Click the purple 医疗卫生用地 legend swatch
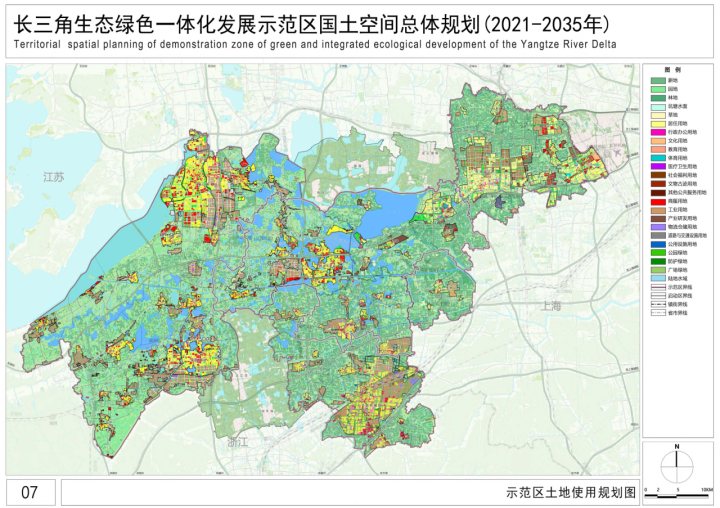The image size is (720, 508). [x=658, y=167]
